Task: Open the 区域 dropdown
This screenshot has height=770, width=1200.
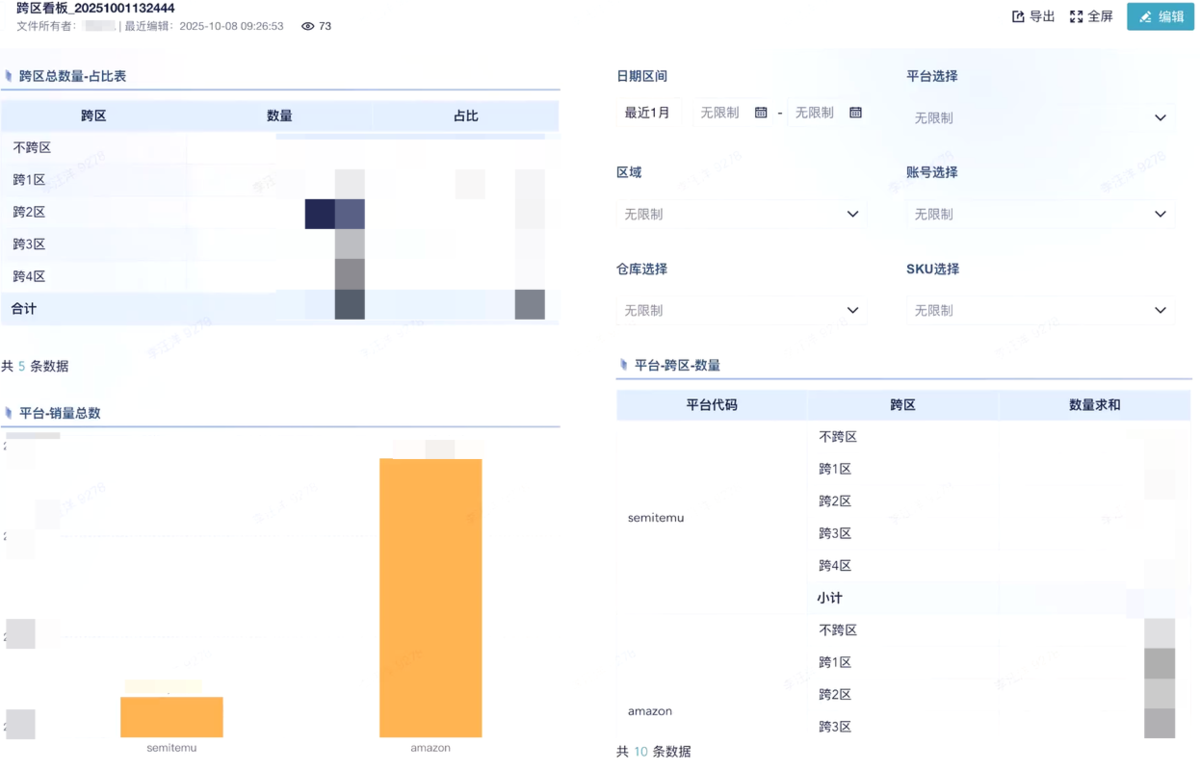Action: tap(740, 214)
